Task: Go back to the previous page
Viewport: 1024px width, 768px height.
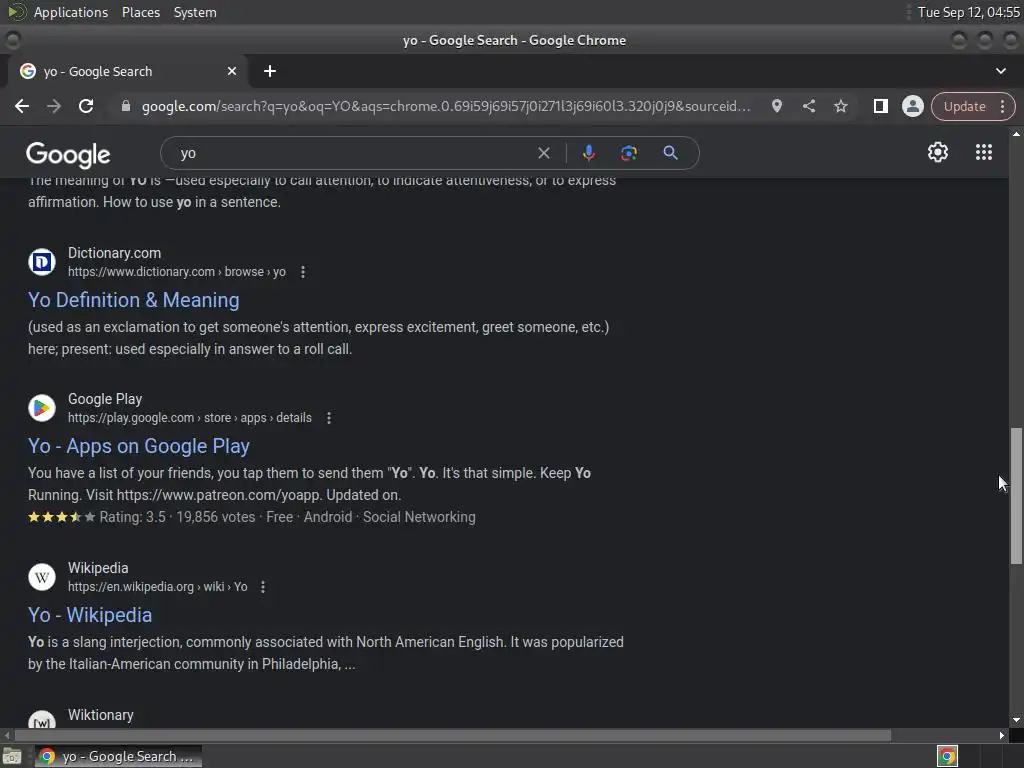Action: pos(22,106)
